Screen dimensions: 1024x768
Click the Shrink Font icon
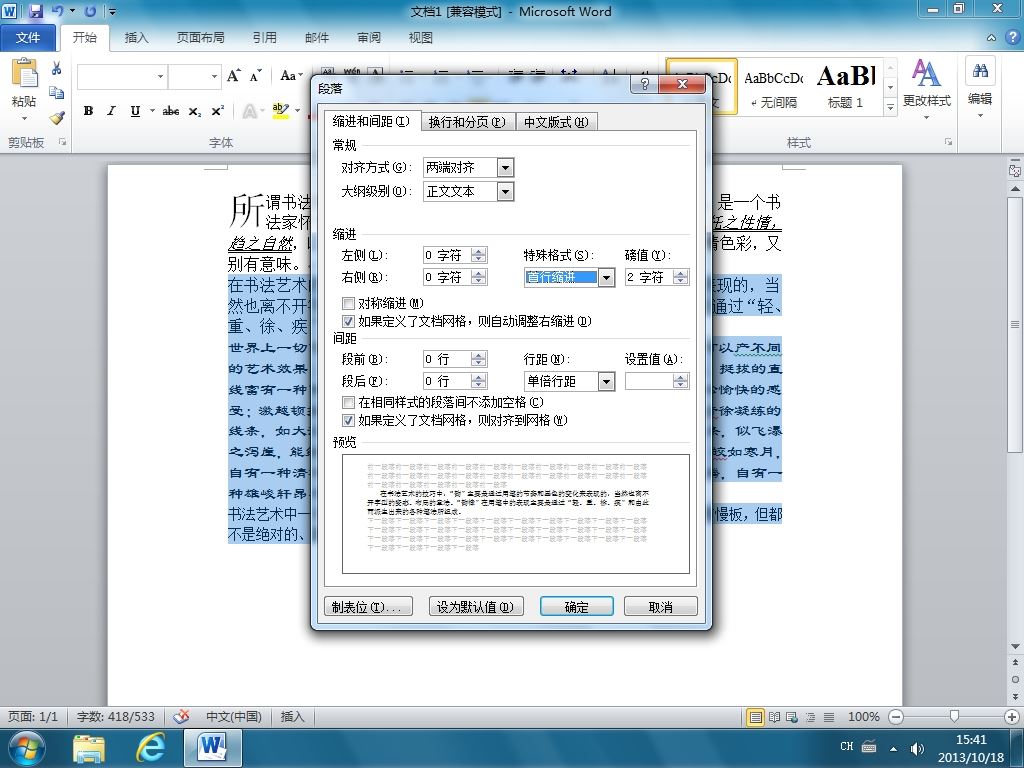click(256, 76)
